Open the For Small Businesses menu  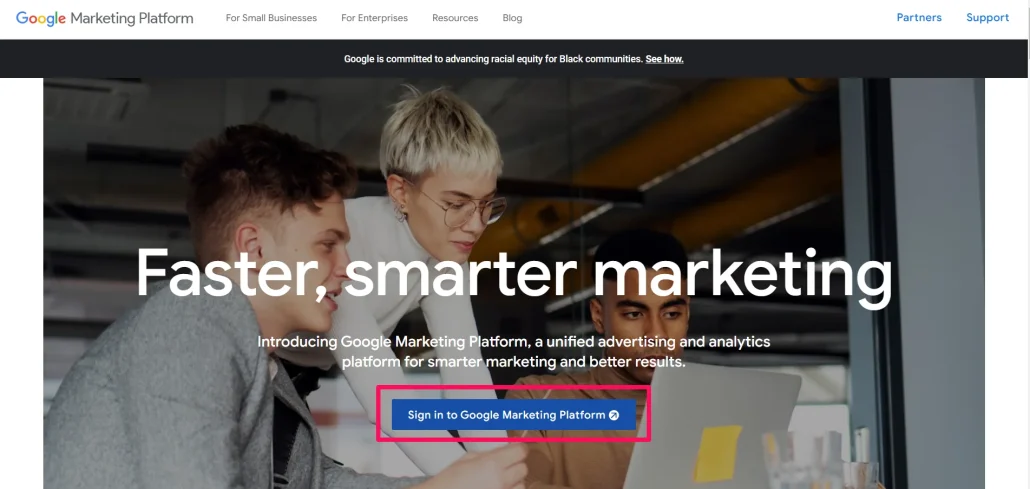pos(271,18)
